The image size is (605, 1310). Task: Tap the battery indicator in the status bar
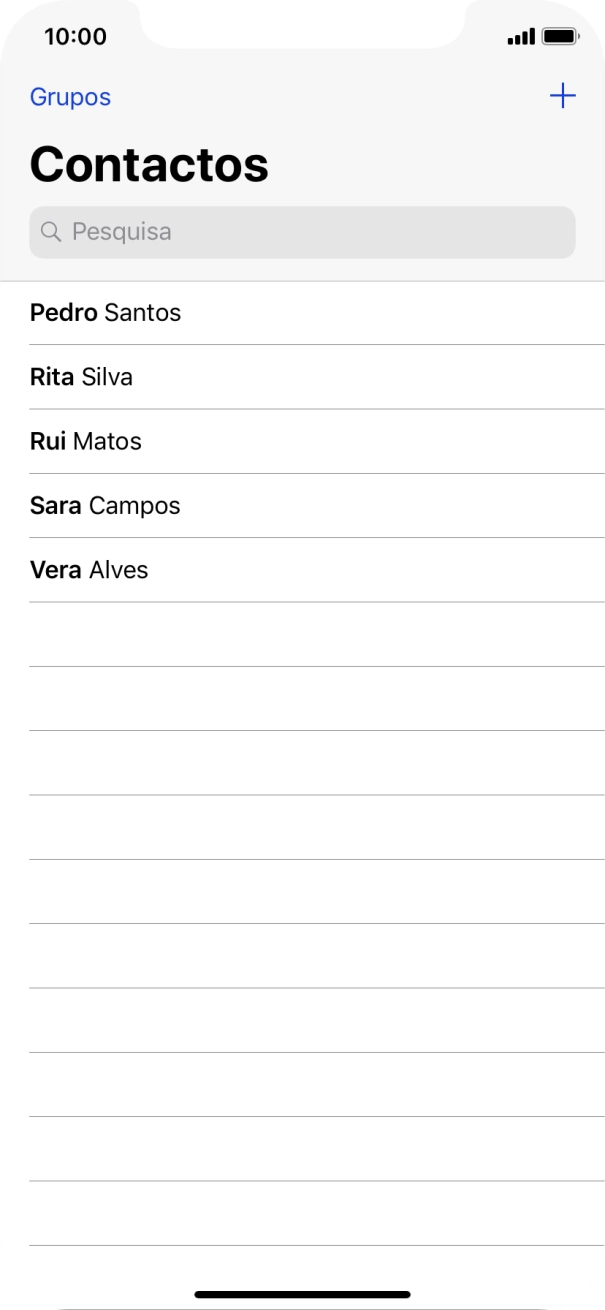pyautogui.click(x=560, y=36)
